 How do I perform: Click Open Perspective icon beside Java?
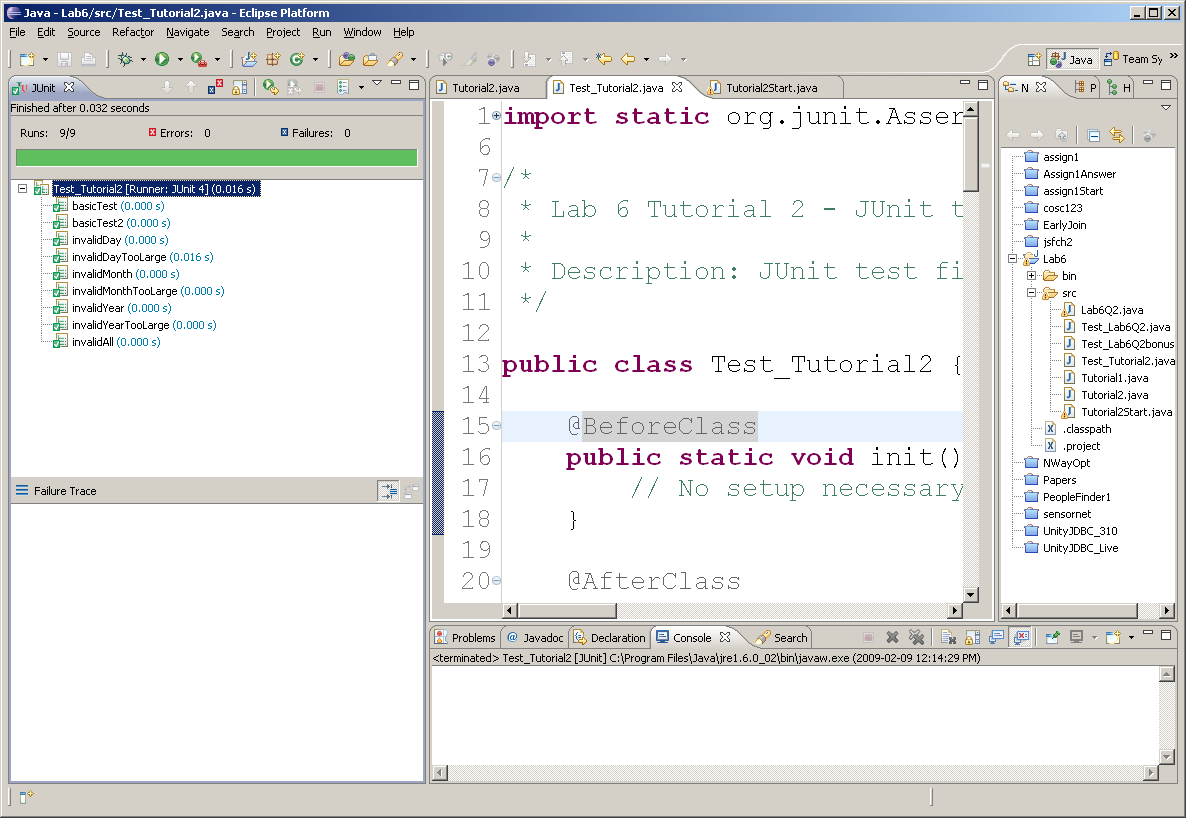1034,59
